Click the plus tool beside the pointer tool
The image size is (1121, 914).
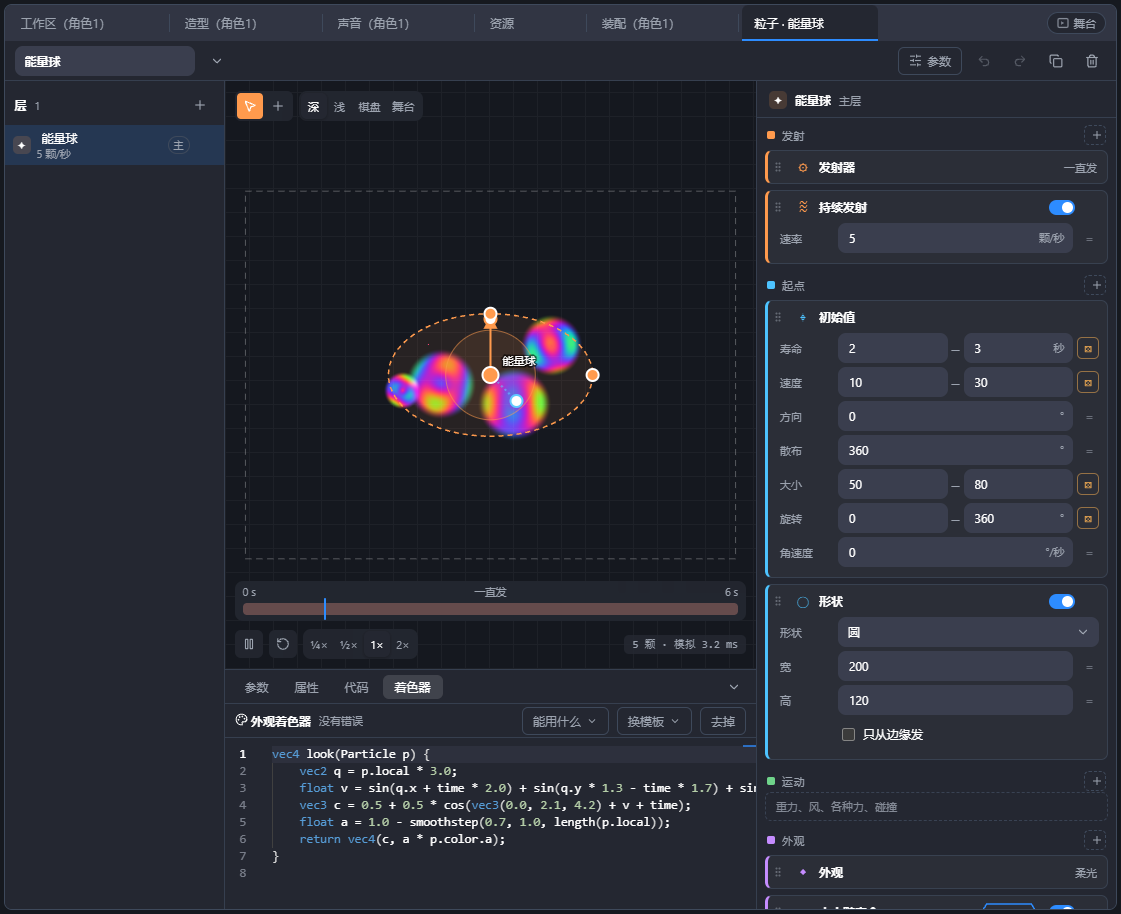278,107
